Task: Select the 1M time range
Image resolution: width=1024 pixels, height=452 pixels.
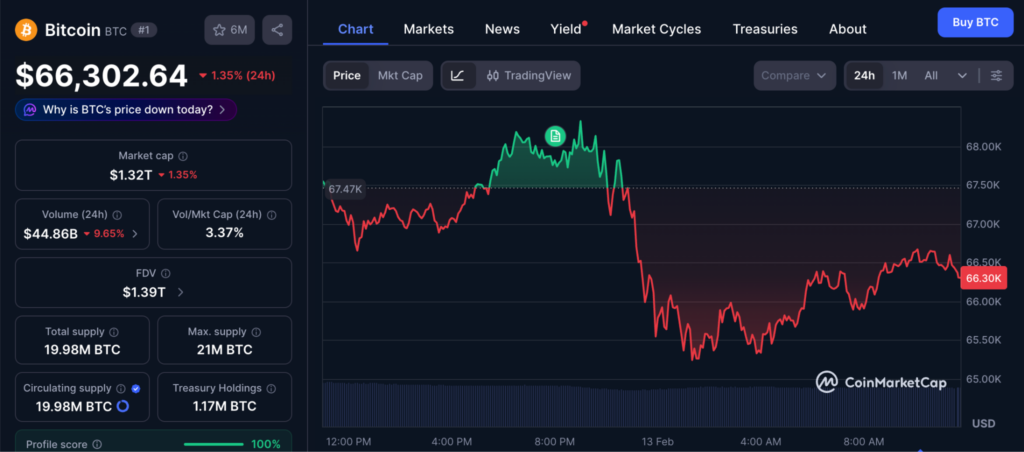Action: (x=899, y=75)
